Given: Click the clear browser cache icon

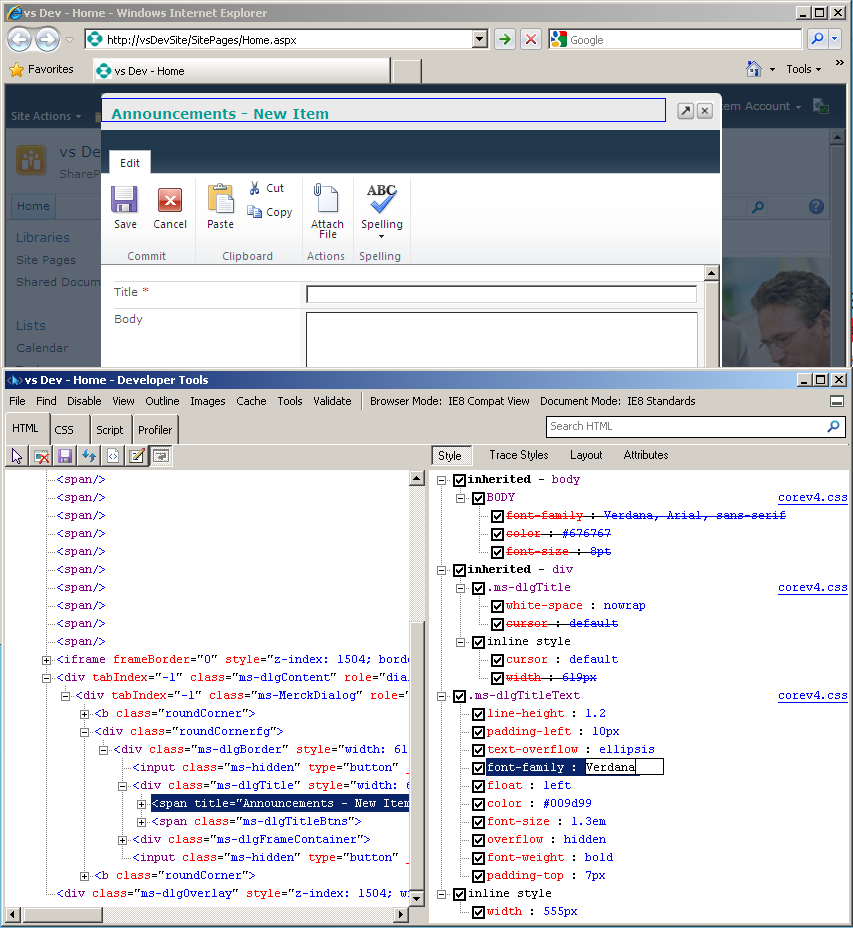Looking at the screenshot, I should [41, 456].
